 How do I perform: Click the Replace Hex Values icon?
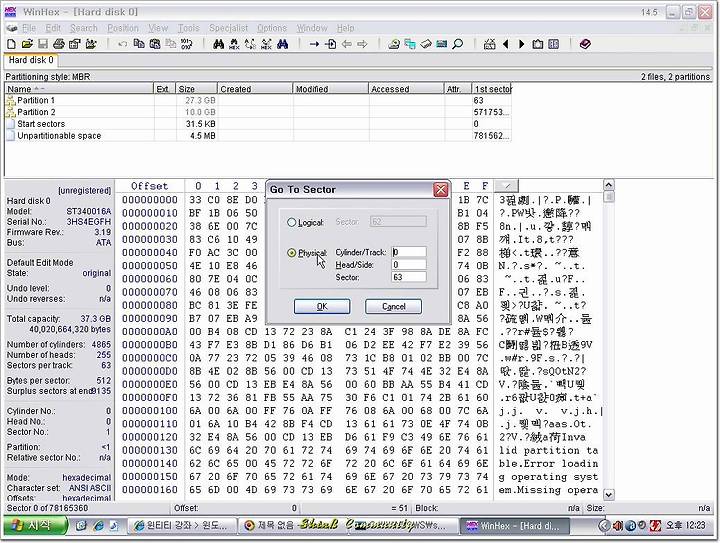[266, 44]
